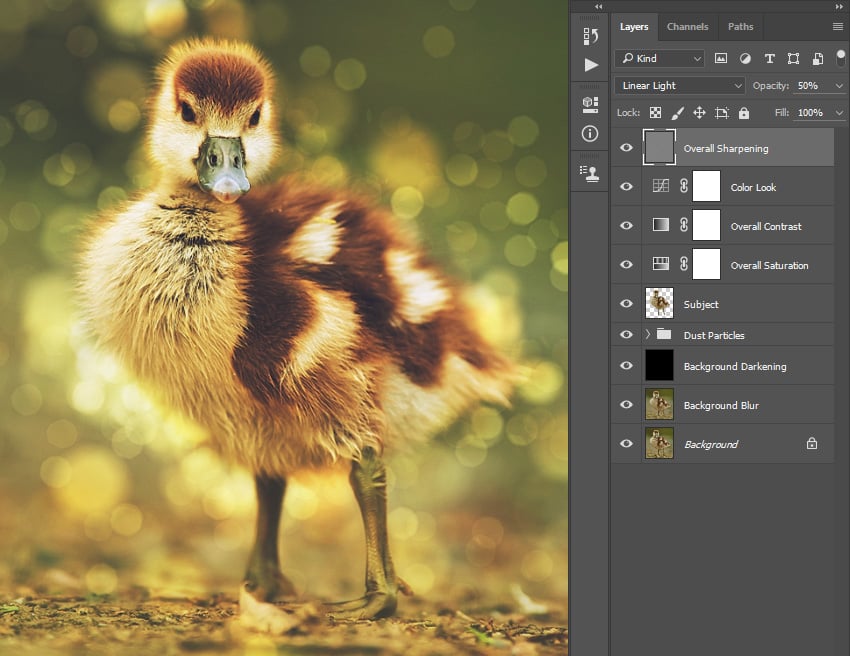
Task: Enable lock transparent pixels
Action: coord(656,112)
